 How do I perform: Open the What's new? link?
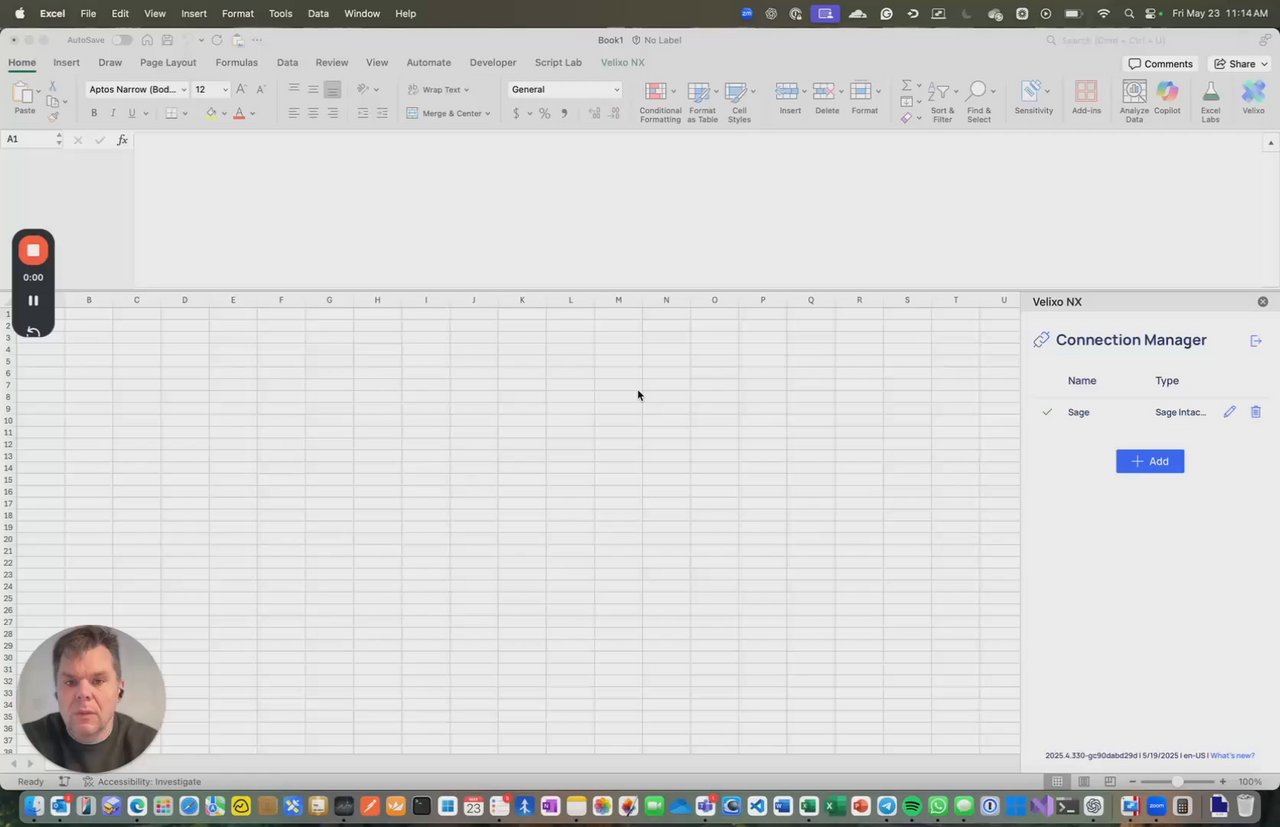1232,756
